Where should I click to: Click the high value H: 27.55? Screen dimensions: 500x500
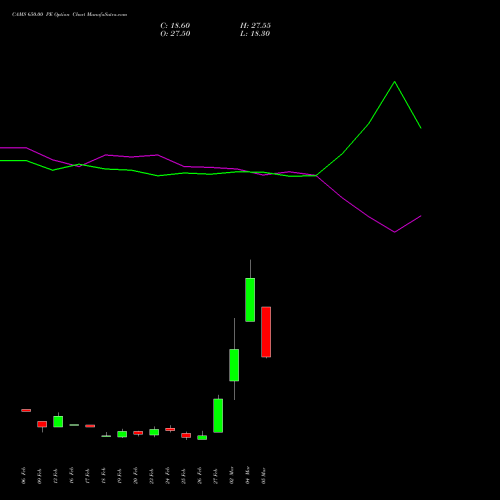[255, 26]
